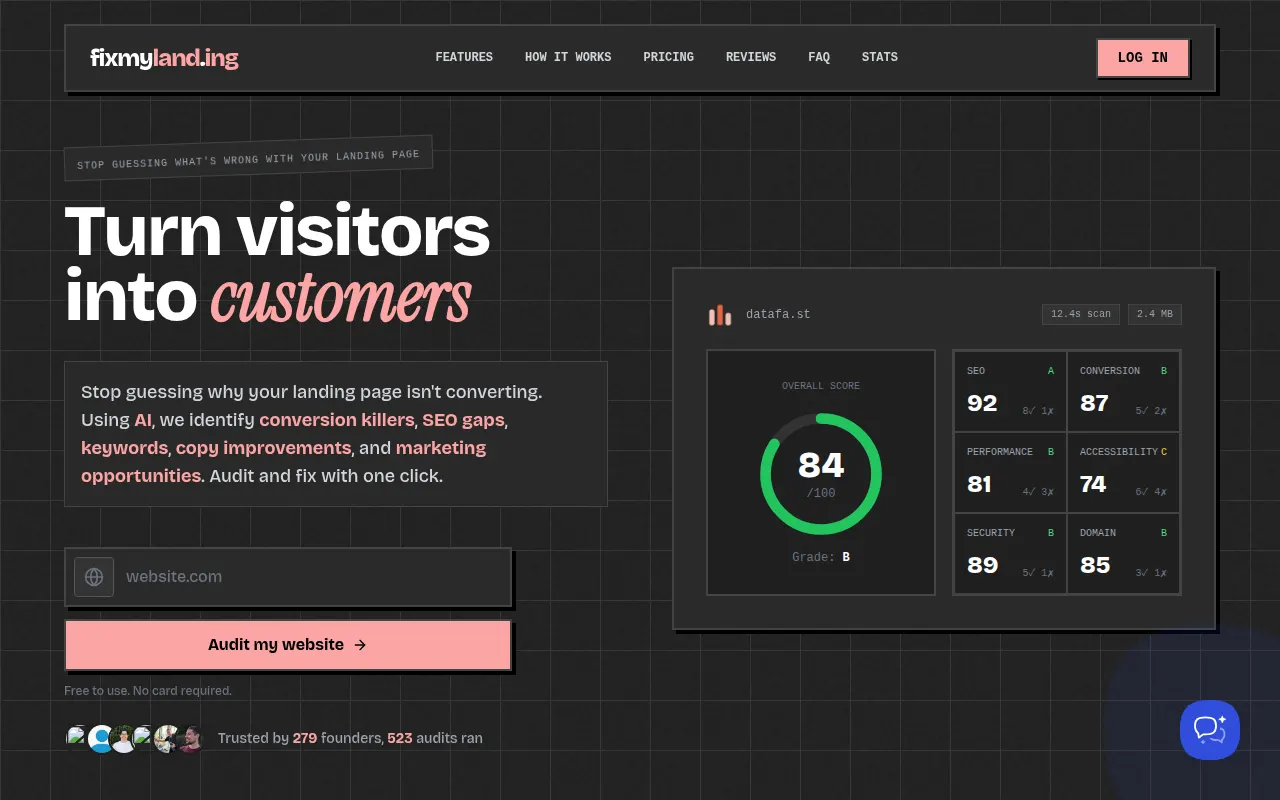The height and width of the screenshot is (800, 1280).
Task: Click the Log In button
Action: click(x=1143, y=58)
